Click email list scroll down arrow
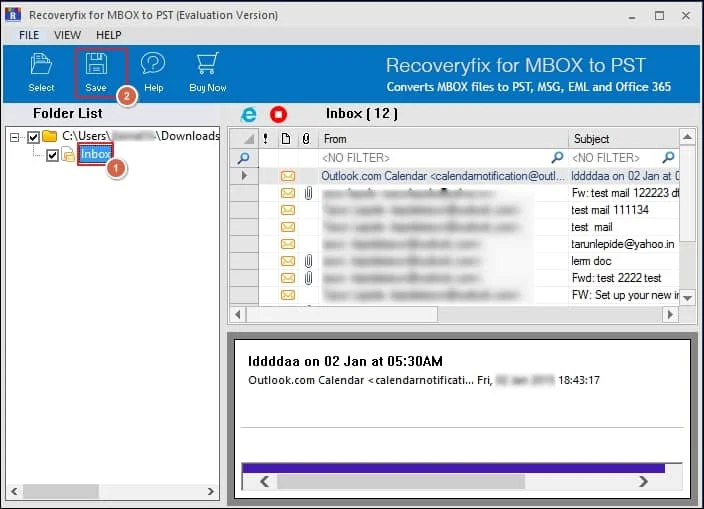The image size is (704, 509). [x=687, y=298]
